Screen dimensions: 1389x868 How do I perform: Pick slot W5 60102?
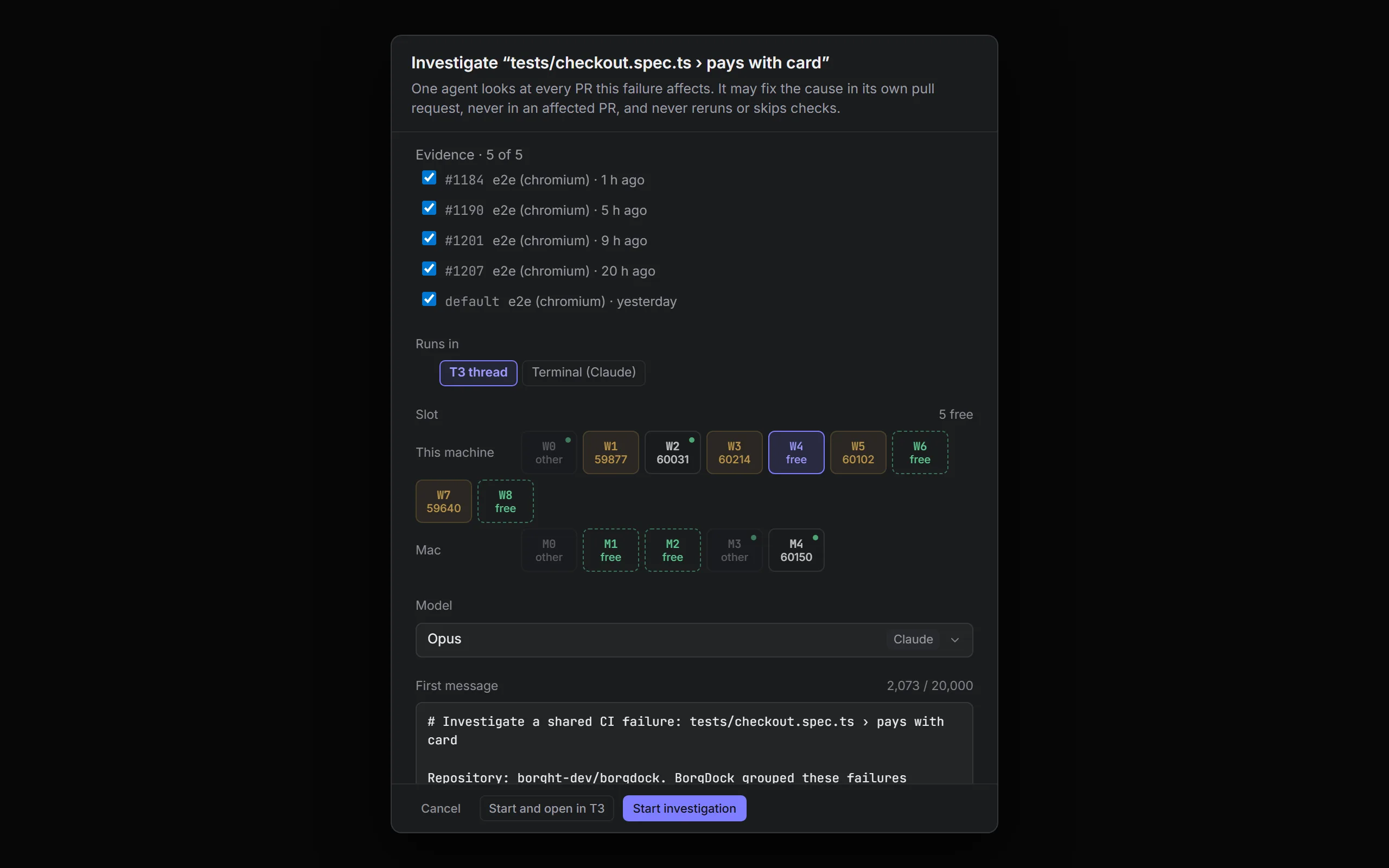click(x=858, y=452)
